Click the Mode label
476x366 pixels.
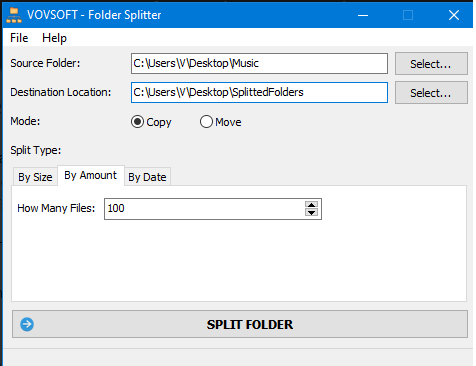25,121
